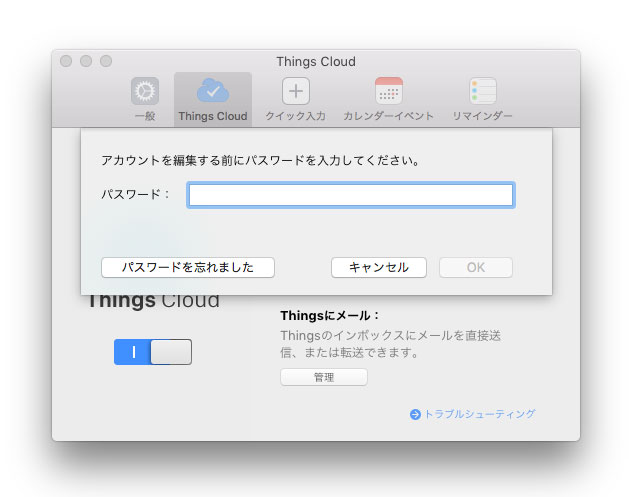Open the リマインダー list icon
Viewport: 629px width, 497px height.
coord(483,91)
